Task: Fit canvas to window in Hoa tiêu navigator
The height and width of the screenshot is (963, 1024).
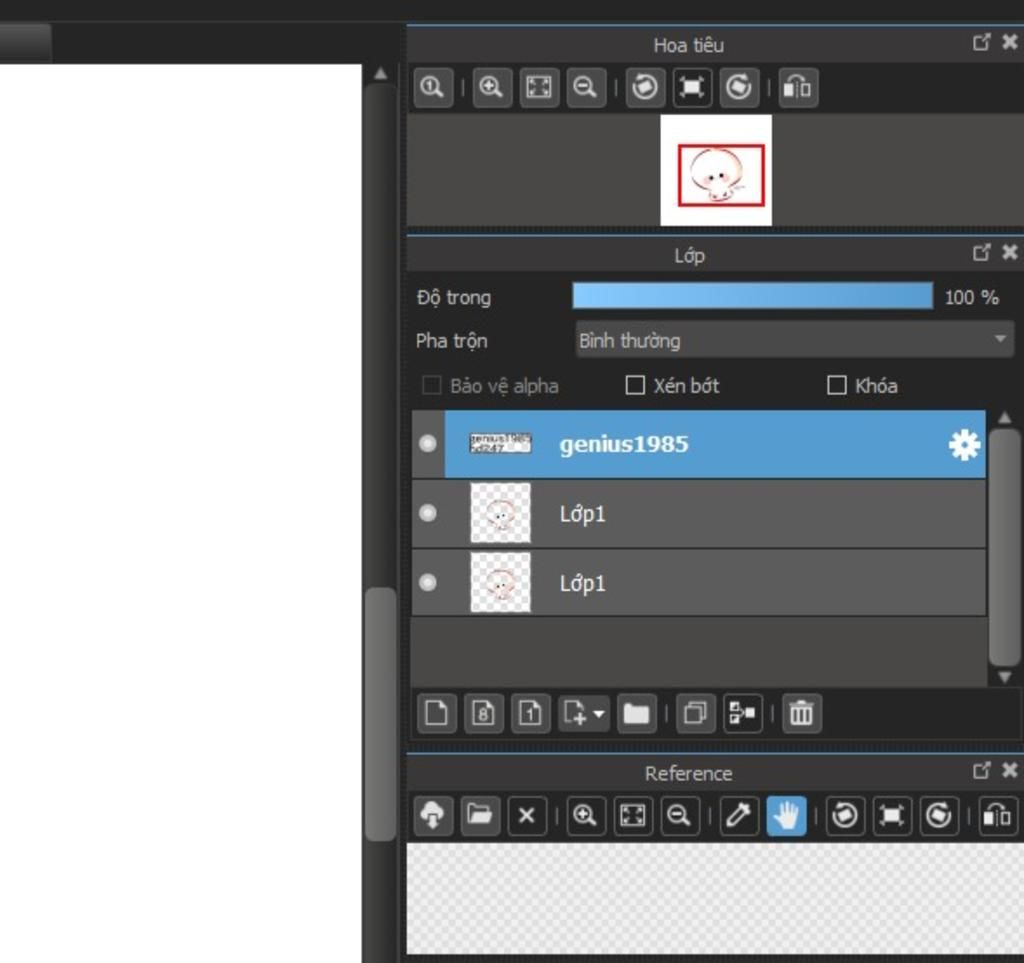Action: (x=539, y=87)
